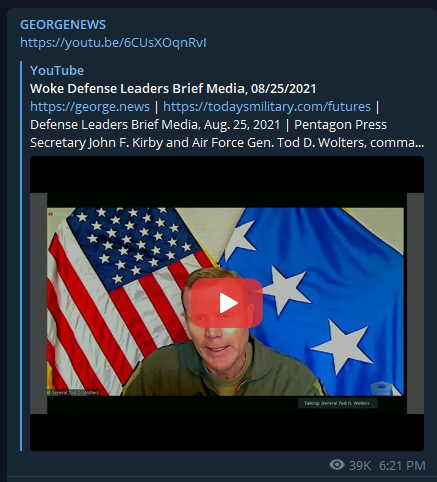The image size is (437, 482).
Task: Click the Defense Department watermark logo
Action: (382, 388)
